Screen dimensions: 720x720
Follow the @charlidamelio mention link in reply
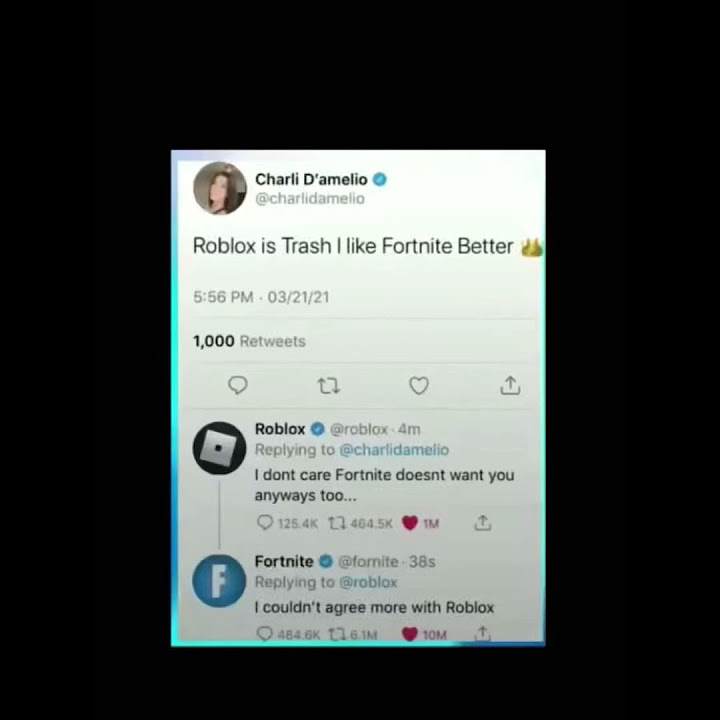coord(394,450)
